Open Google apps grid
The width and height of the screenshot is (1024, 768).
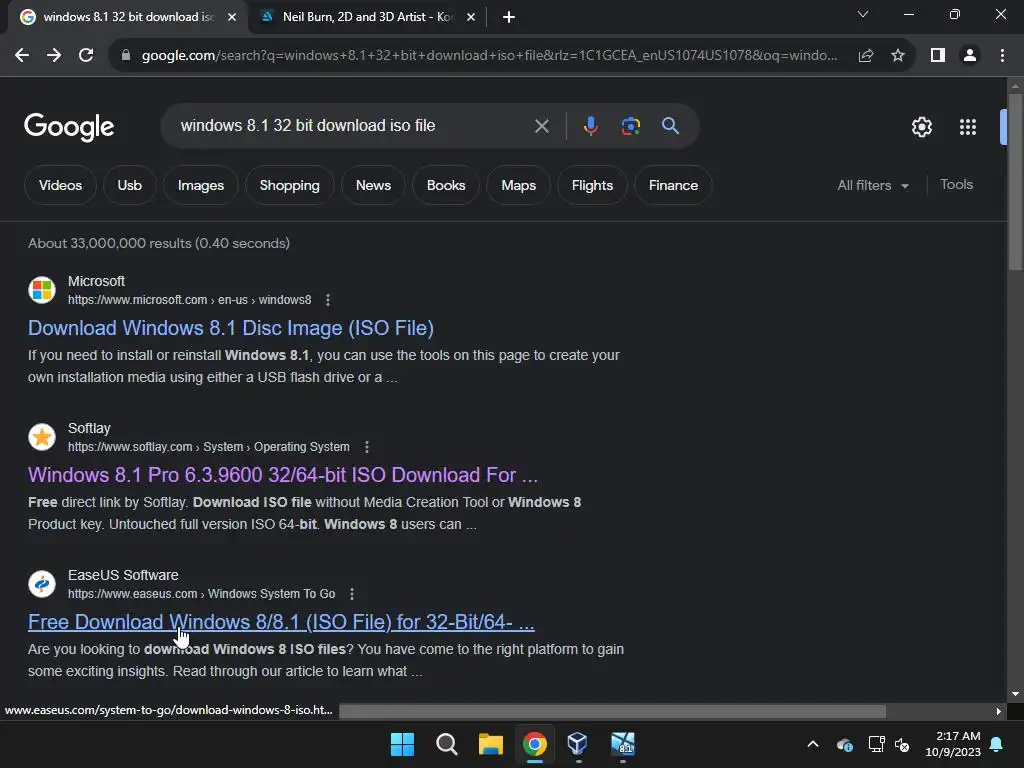[968, 127]
